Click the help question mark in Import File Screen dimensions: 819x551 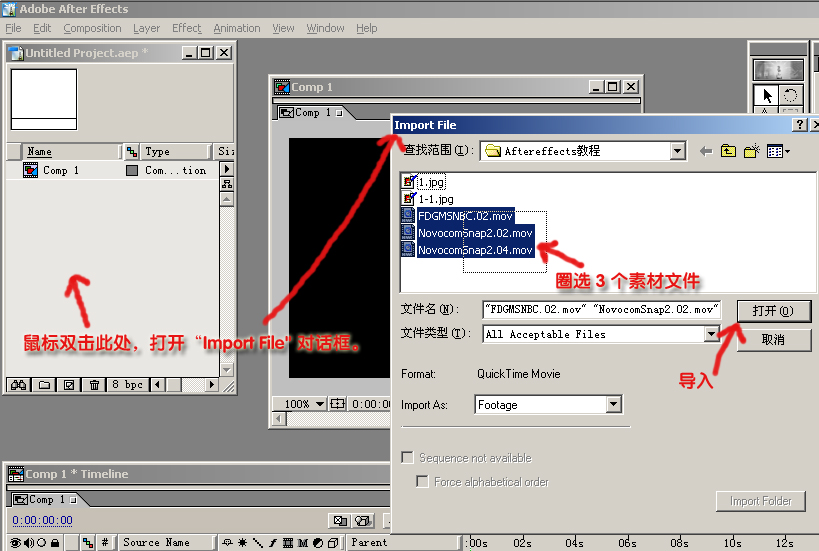(x=800, y=125)
